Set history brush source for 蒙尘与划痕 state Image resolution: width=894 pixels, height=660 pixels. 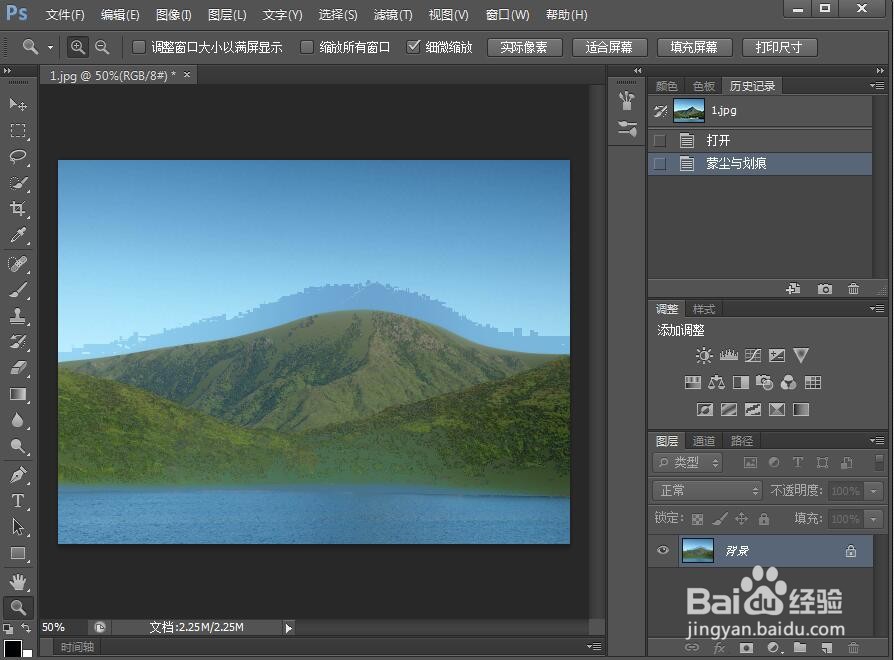click(660, 164)
